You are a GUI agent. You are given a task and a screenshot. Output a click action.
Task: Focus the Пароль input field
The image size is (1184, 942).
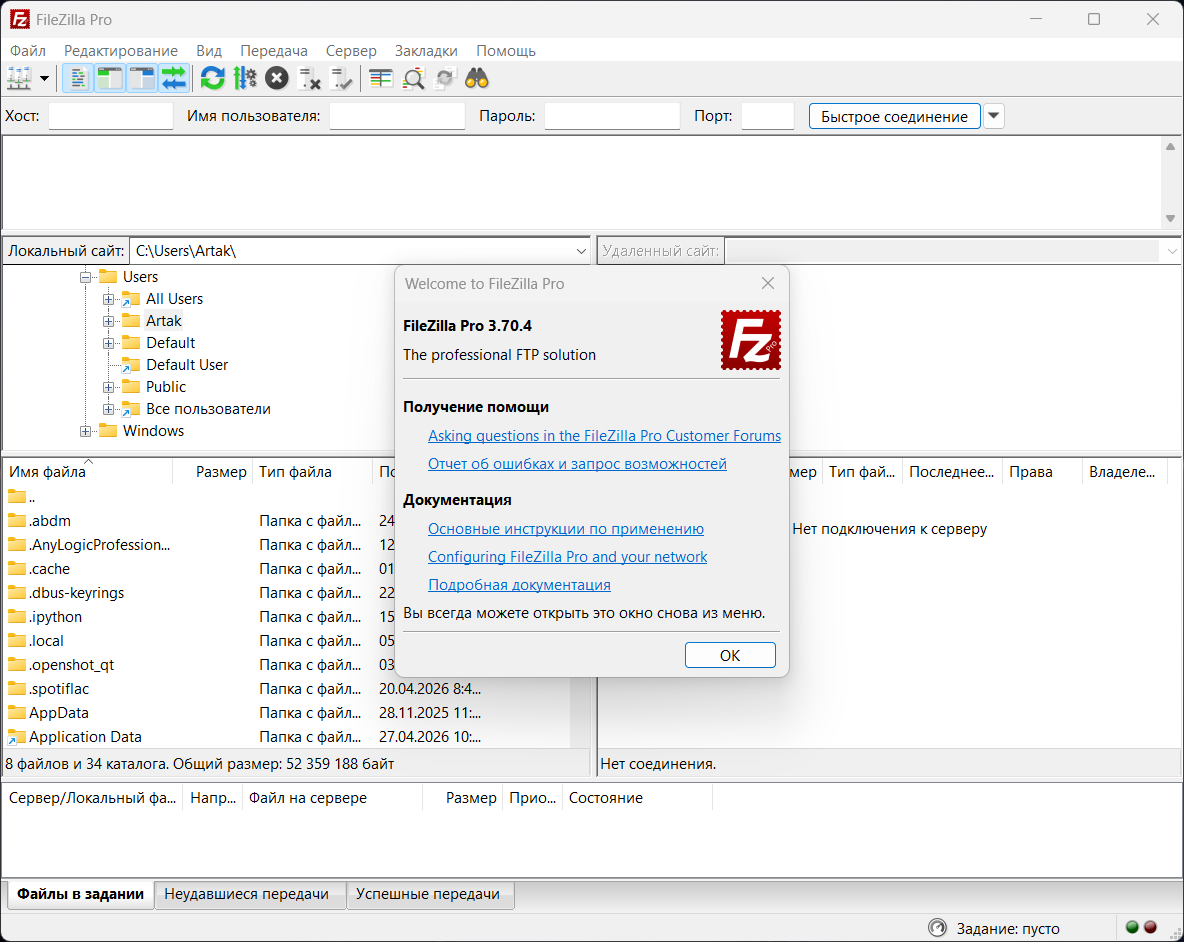click(612, 116)
